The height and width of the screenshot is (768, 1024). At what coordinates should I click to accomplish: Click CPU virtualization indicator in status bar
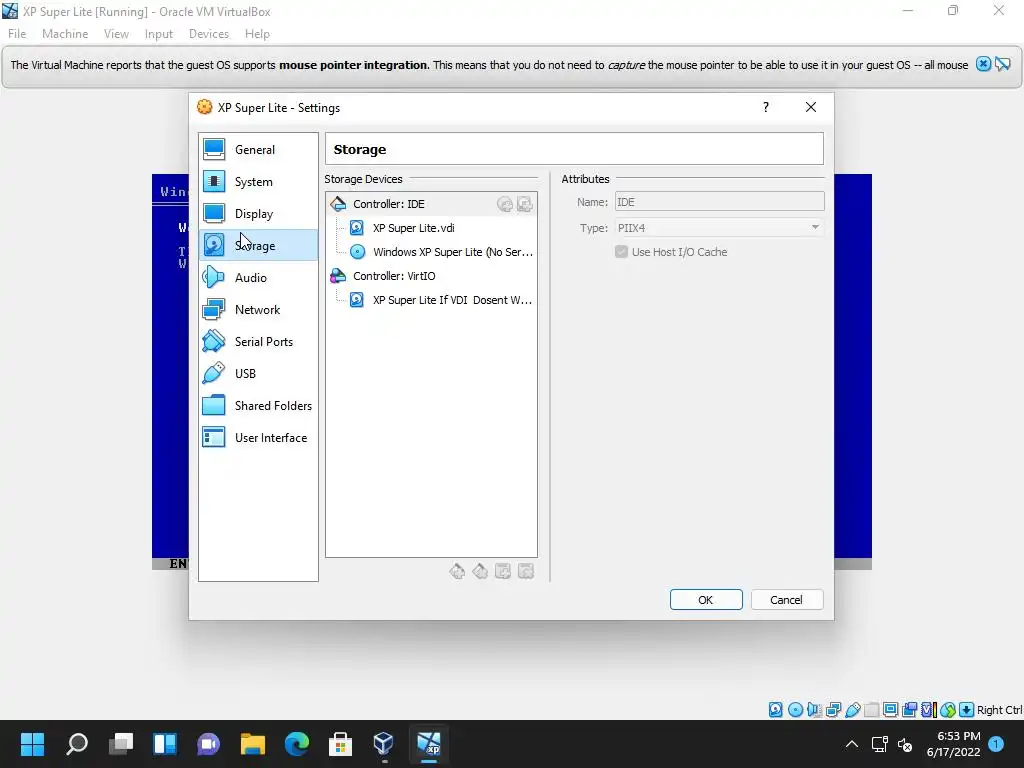coord(928,710)
